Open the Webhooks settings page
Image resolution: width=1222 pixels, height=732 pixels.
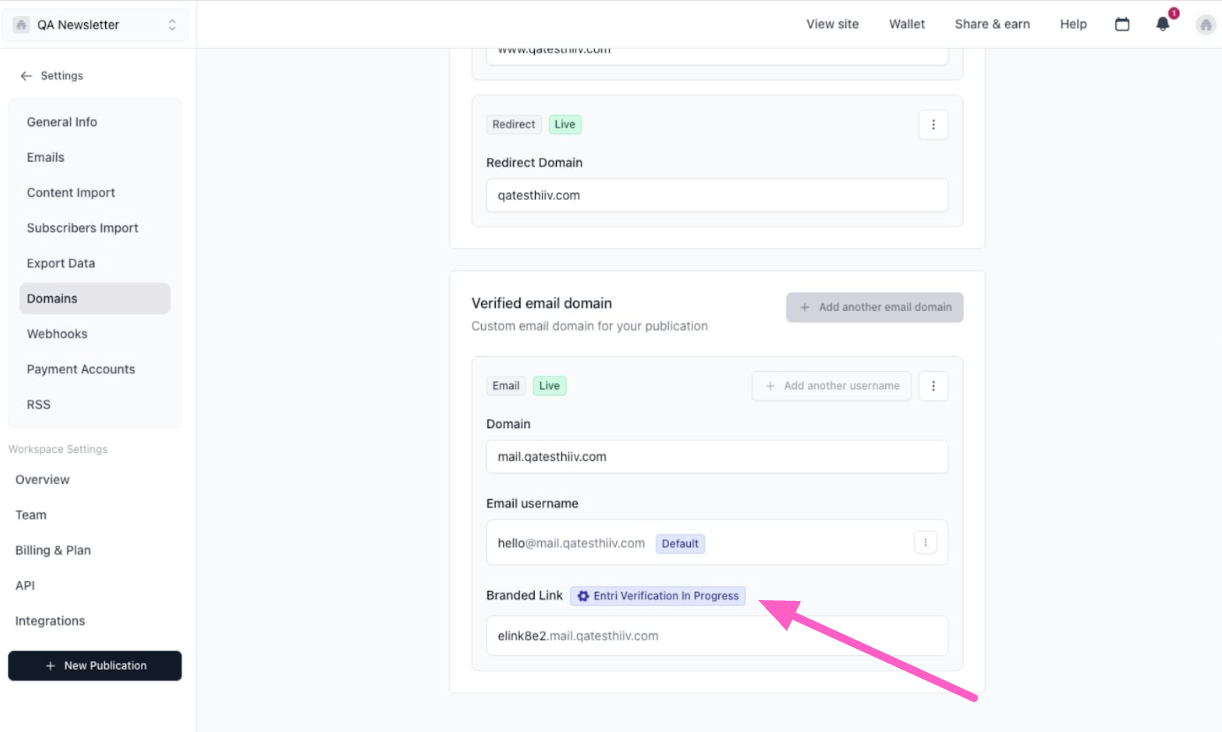pos(57,334)
